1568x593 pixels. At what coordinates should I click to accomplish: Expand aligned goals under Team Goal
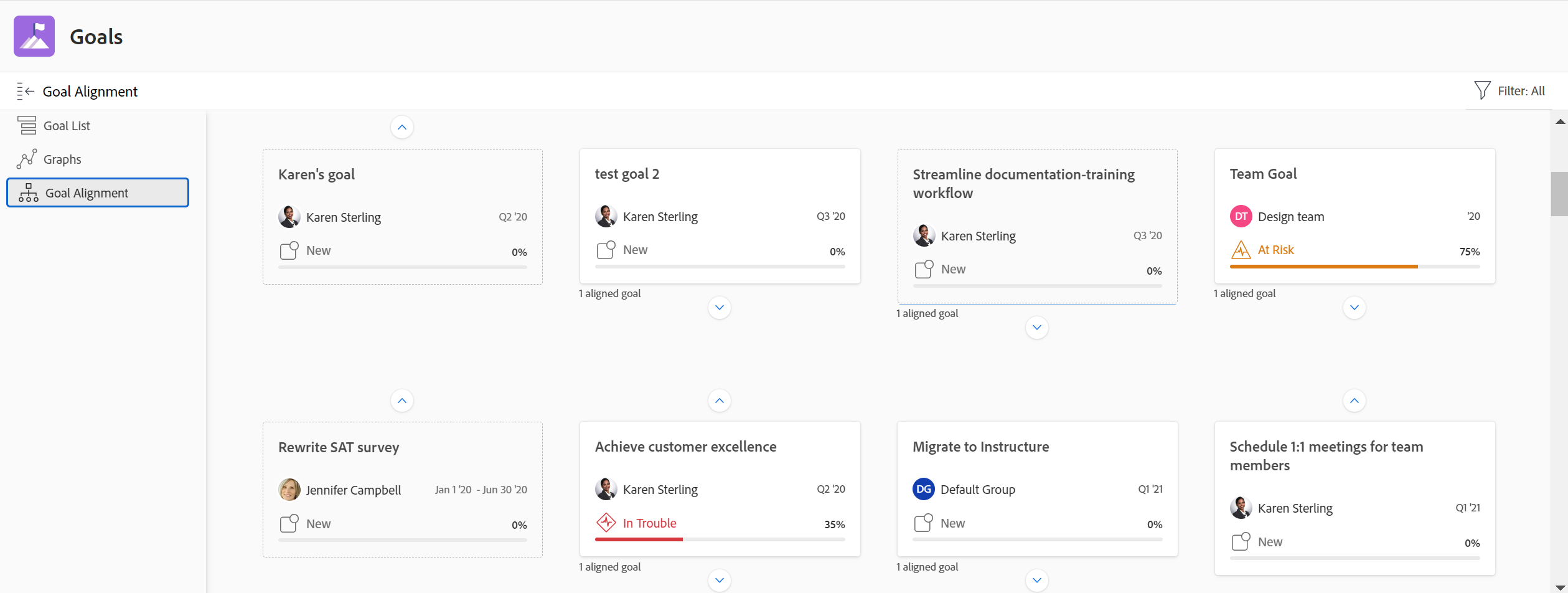tap(1354, 308)
